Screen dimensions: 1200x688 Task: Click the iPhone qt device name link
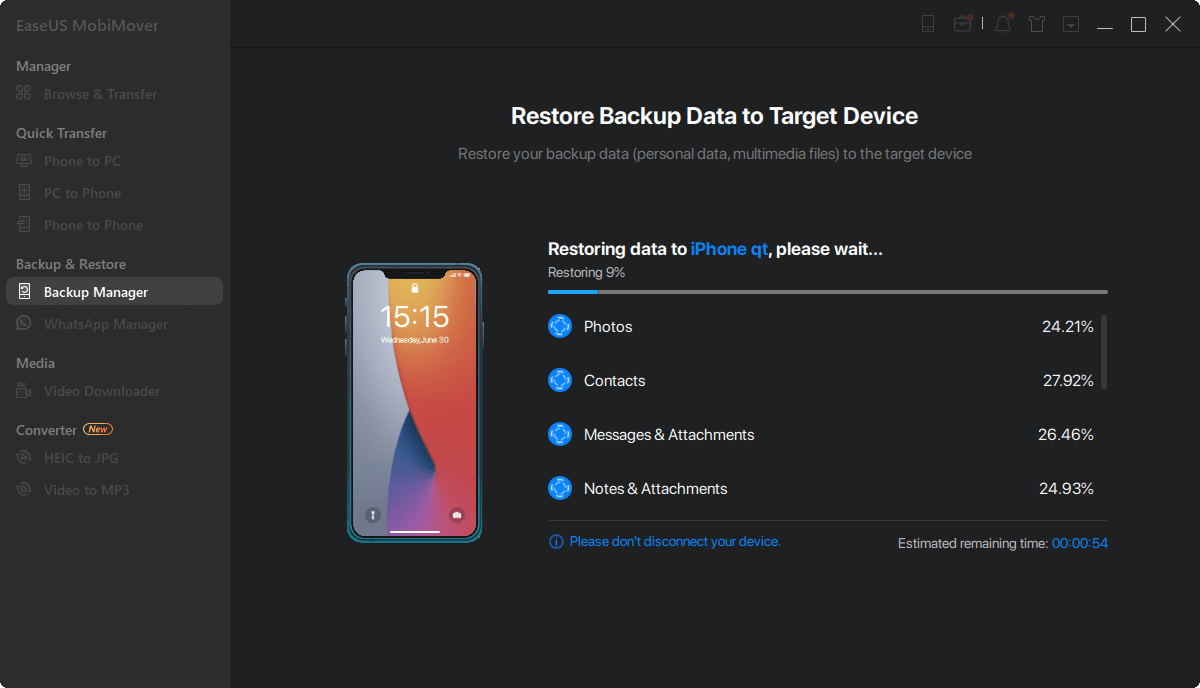click(729, 249)
